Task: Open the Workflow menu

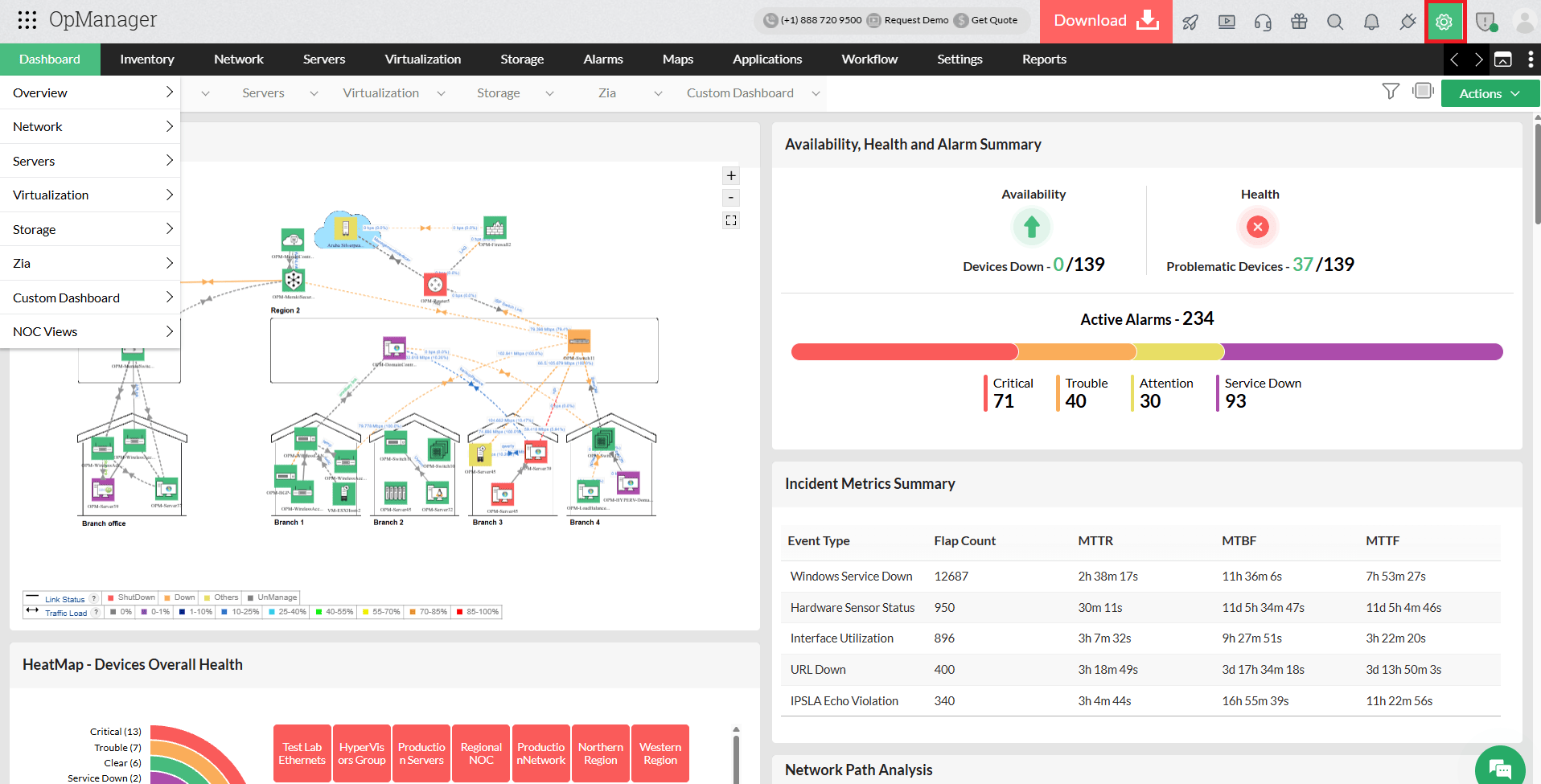Action: pyautogui.click(x=869, y=60)
